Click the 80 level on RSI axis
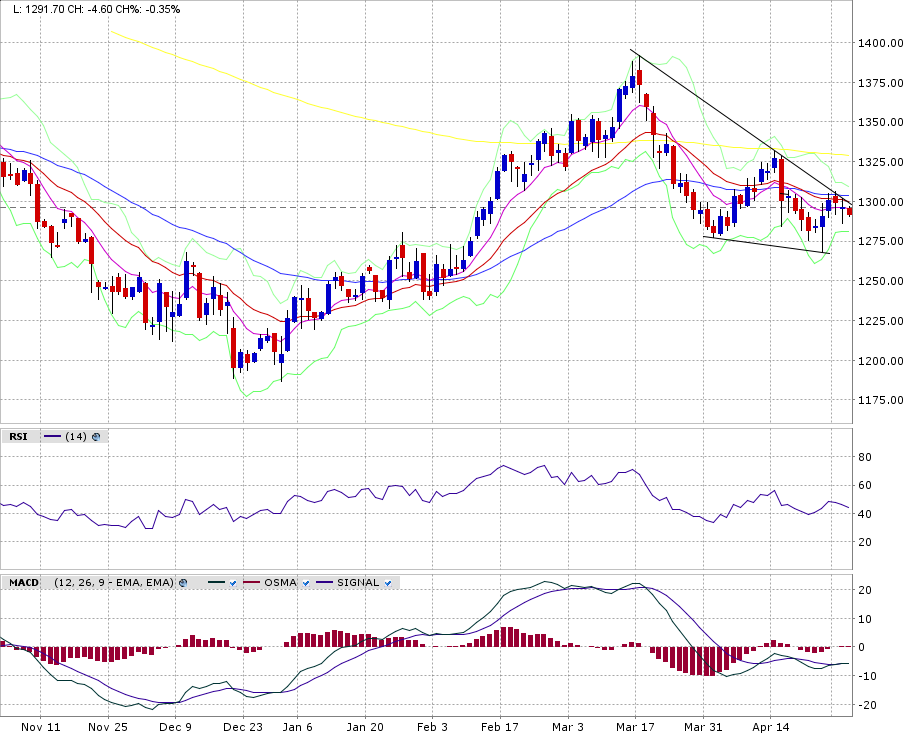This screenshot has height=741, width=912. click(x=866, y=457)
